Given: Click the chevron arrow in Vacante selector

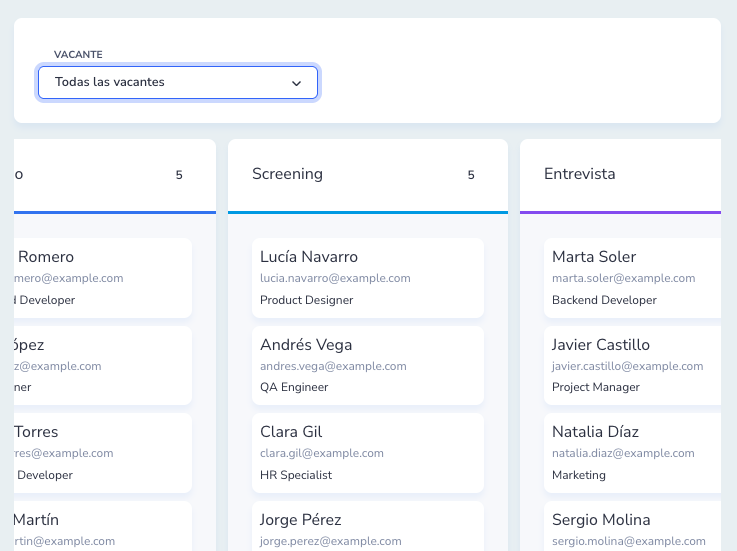Looking at the screenshot, I should pos(296,84).
